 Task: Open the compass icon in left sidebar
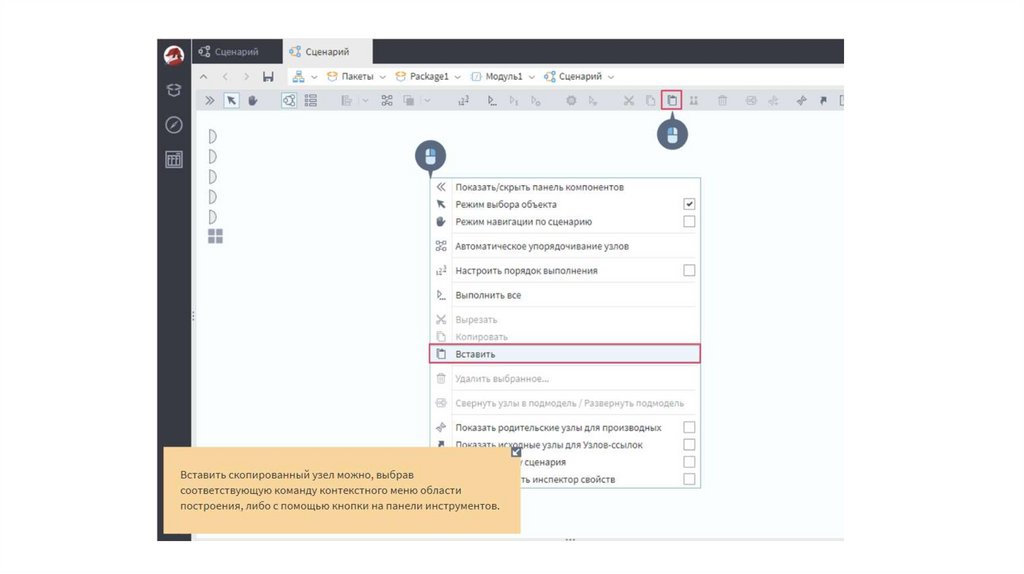coord(173,125)
